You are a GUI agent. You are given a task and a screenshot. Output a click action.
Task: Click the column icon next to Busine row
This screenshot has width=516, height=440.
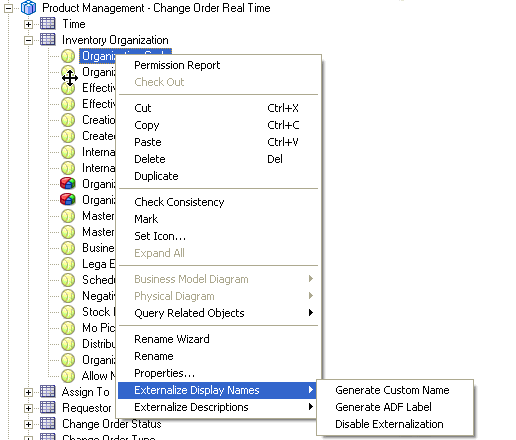pyautogui.click(x=68, y=248)
